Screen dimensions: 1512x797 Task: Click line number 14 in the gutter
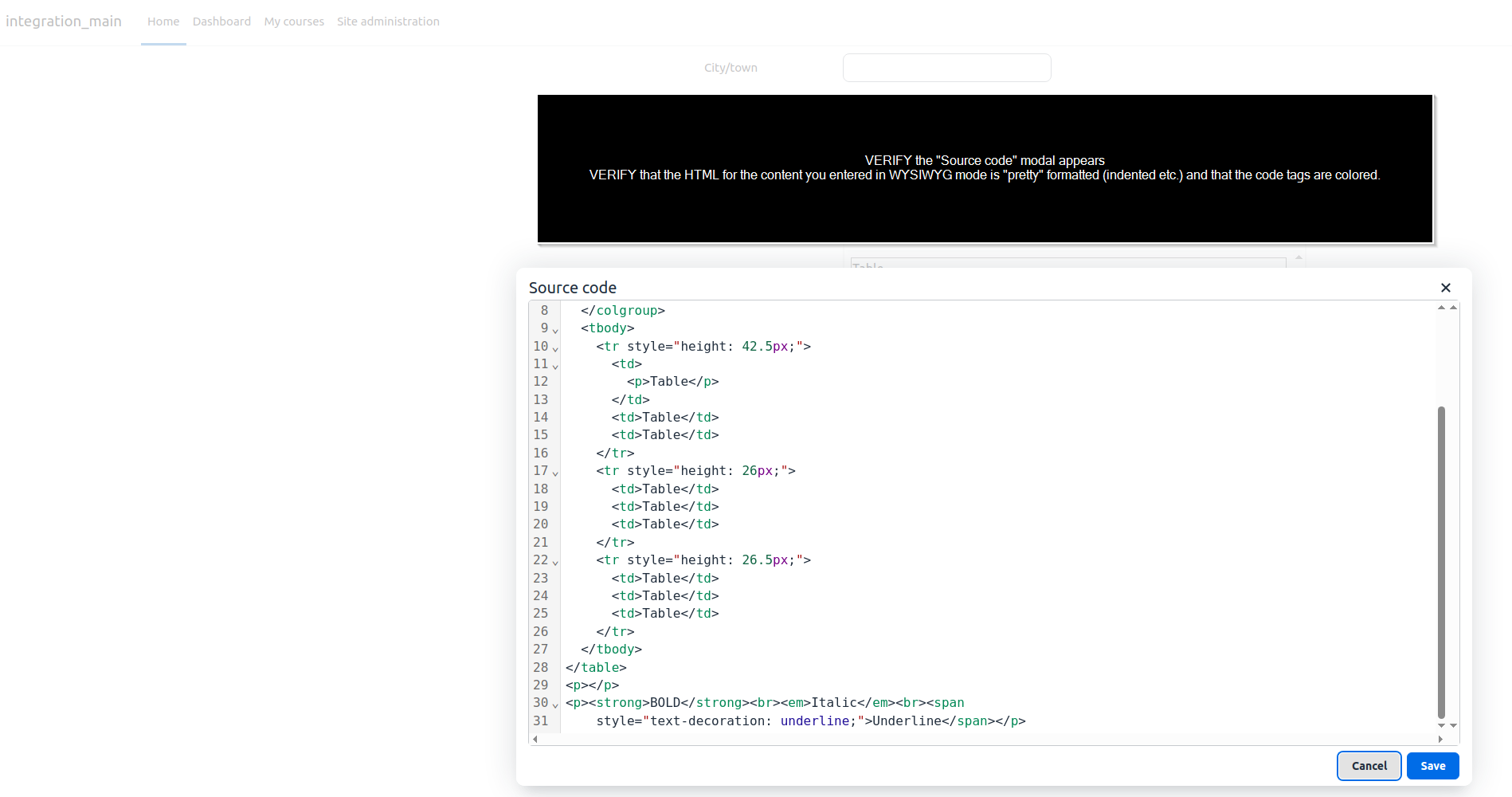click(541, 418)
